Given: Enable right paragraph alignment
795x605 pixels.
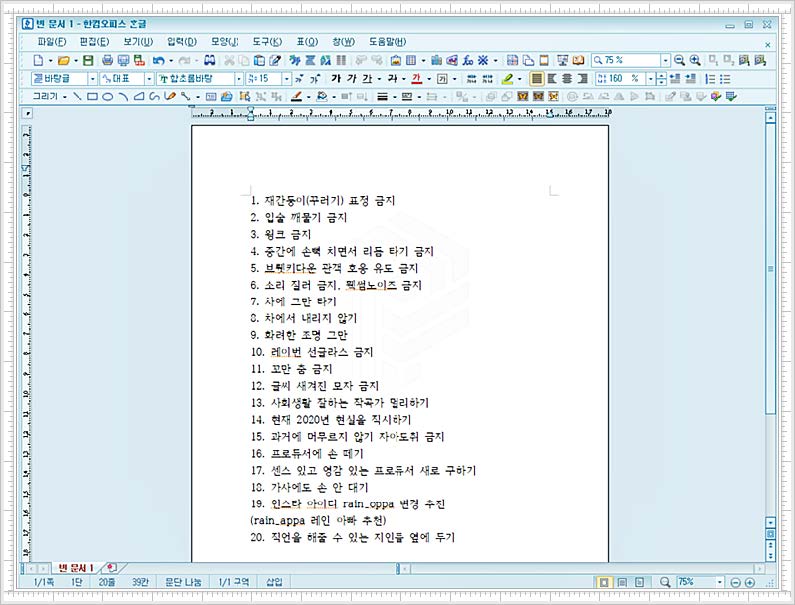Looking at the screenshot, I should tap(583, 79).
